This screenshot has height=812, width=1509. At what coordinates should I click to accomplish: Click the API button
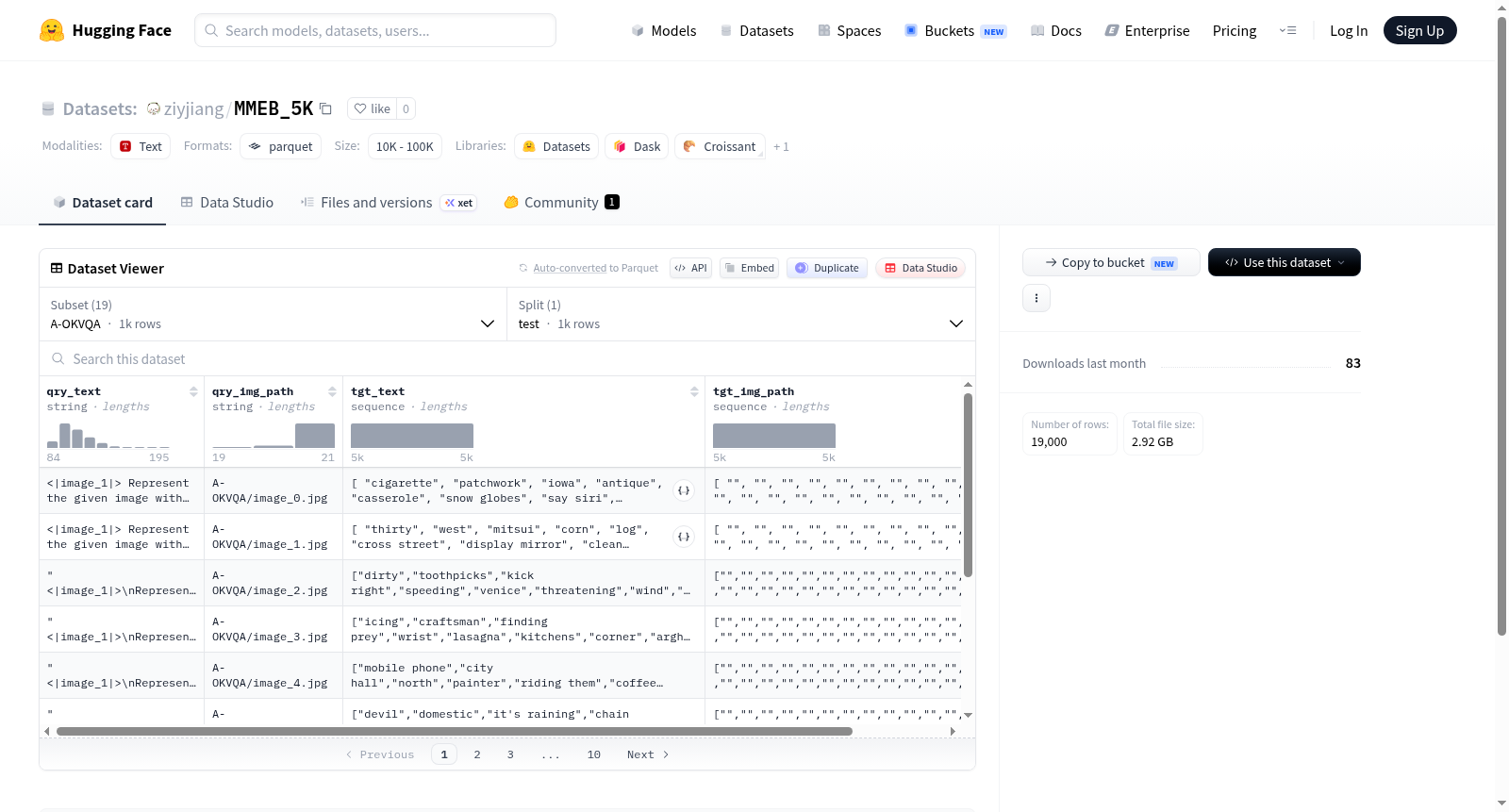(x=690, y=268)
